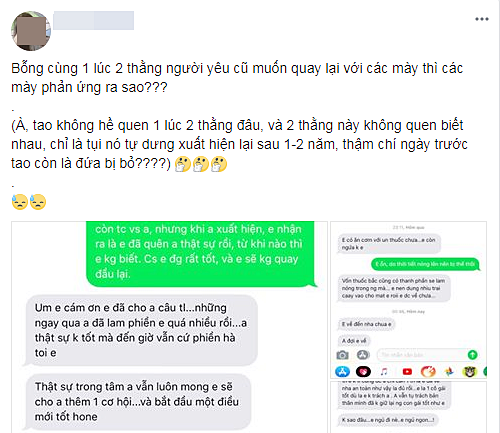Open the YouTube icon in app drawer
Image resolution: width=500 pixels, height=433 pixels.
[407, 371]
